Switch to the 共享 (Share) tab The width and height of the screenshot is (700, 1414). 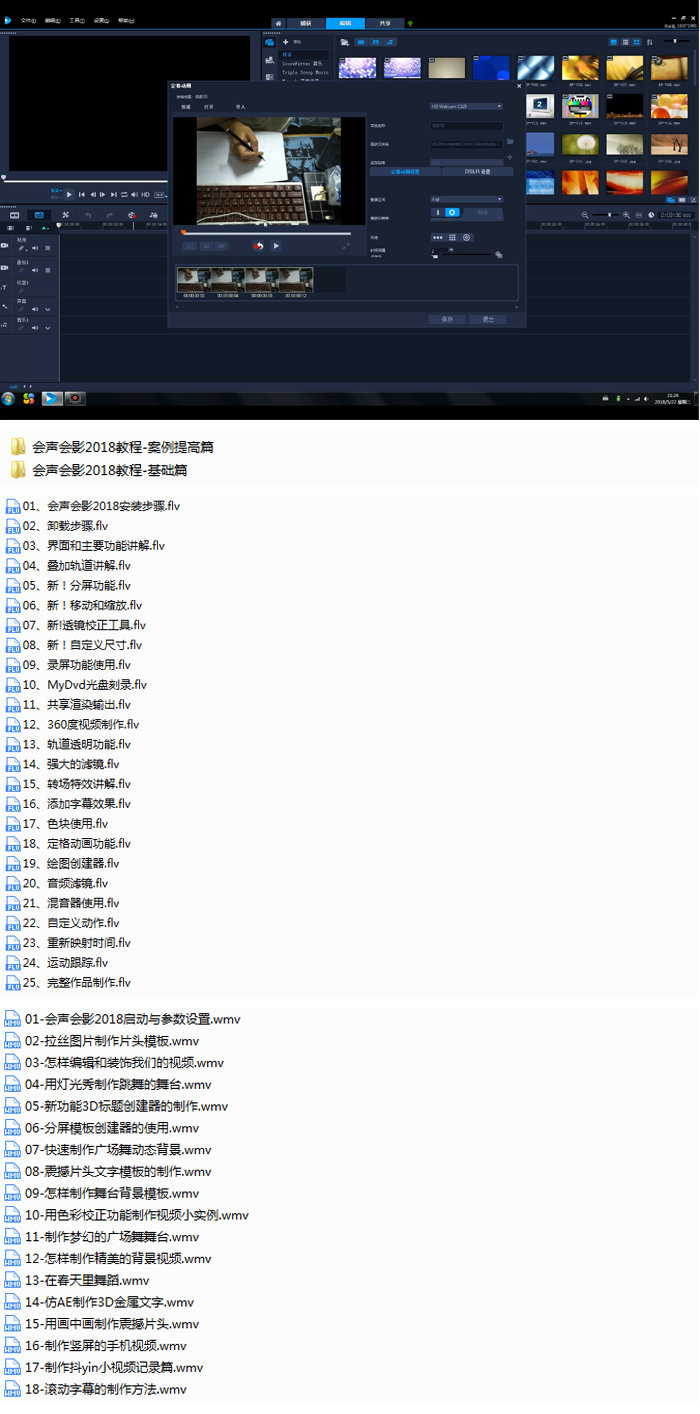point(386,21)
